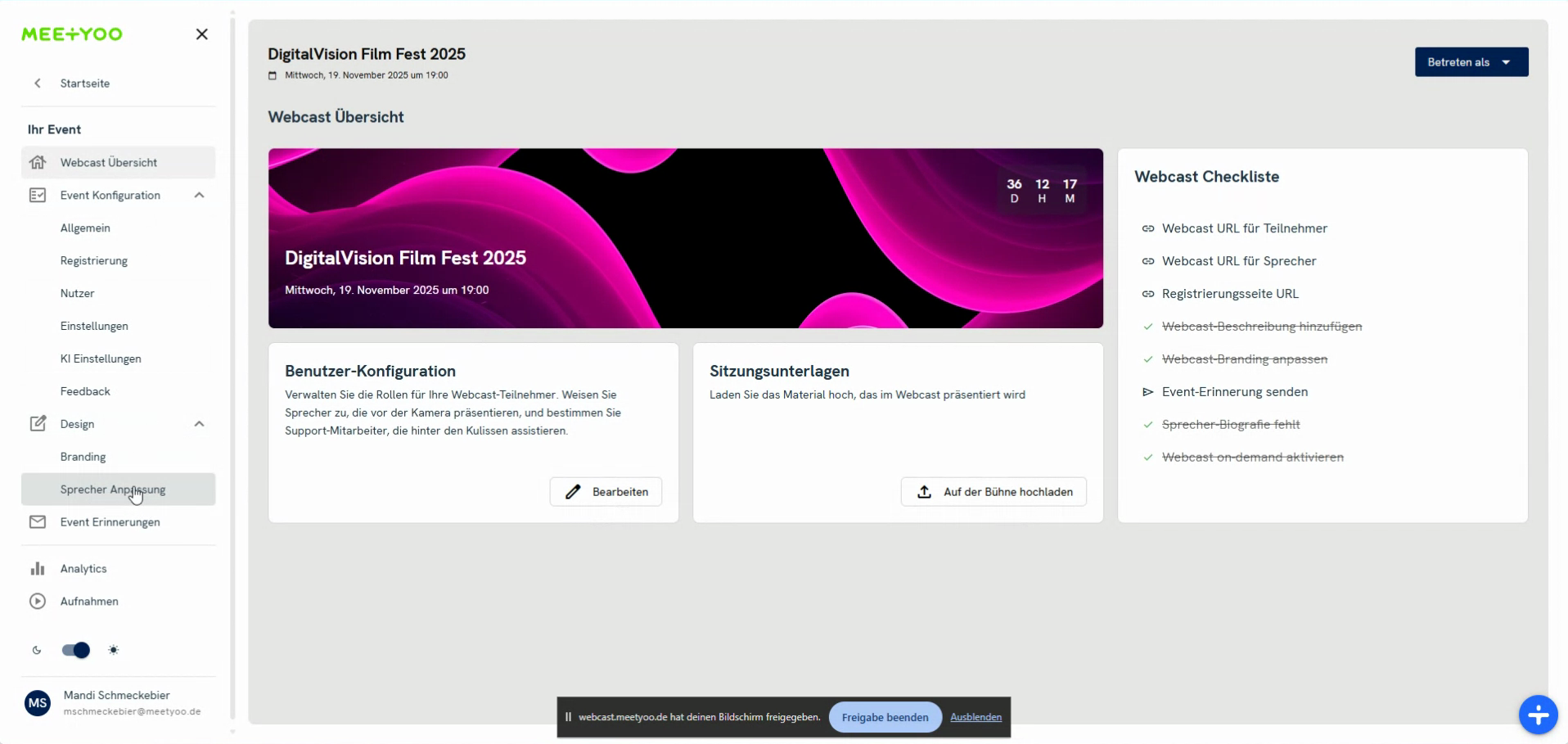Toggle the dark mode switch
This screenshot has height=744, width=1568.
[x=74, y=650]
